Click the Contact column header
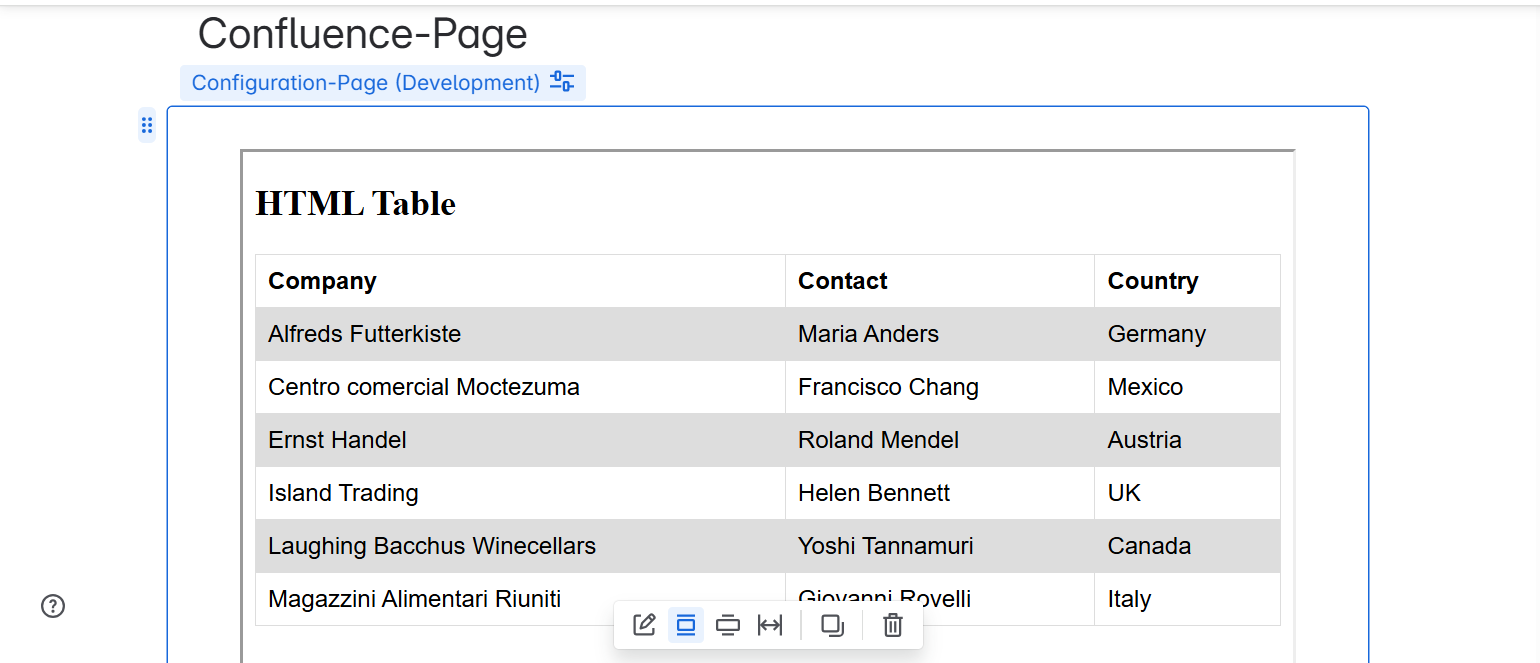Screen dimensions: 1540x663 pos(843,281)
